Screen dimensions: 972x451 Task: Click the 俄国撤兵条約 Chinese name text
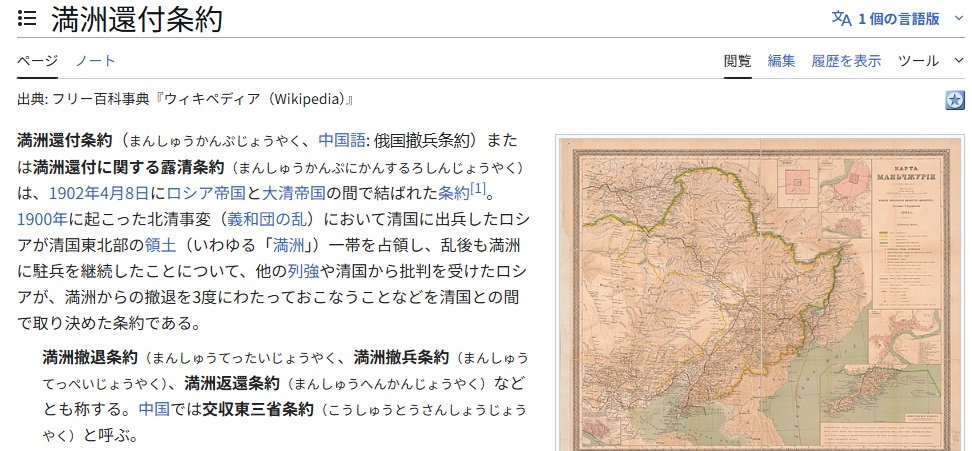[x=423, y=140]
